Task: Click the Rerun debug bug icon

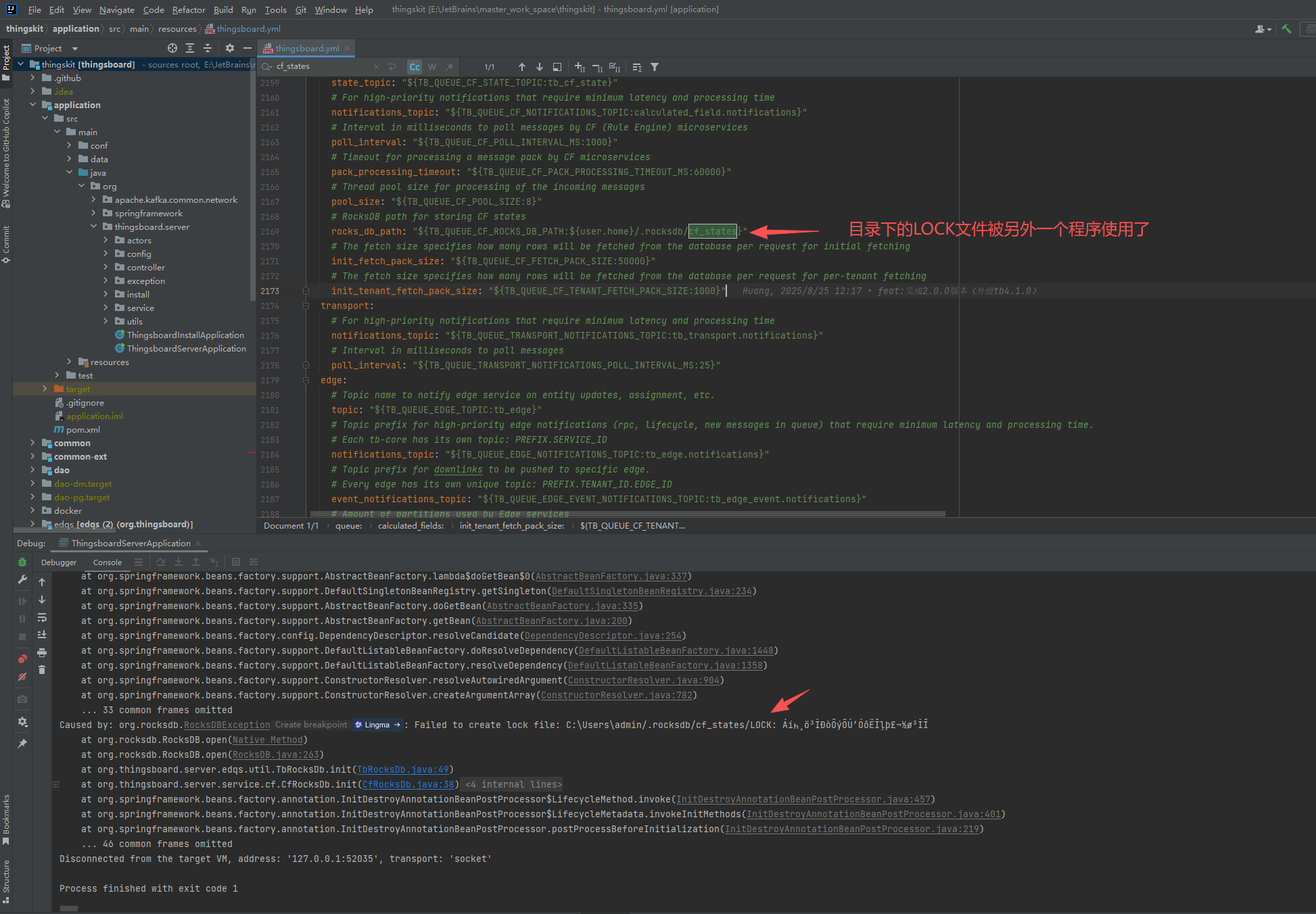Action: tap(22, 562)
